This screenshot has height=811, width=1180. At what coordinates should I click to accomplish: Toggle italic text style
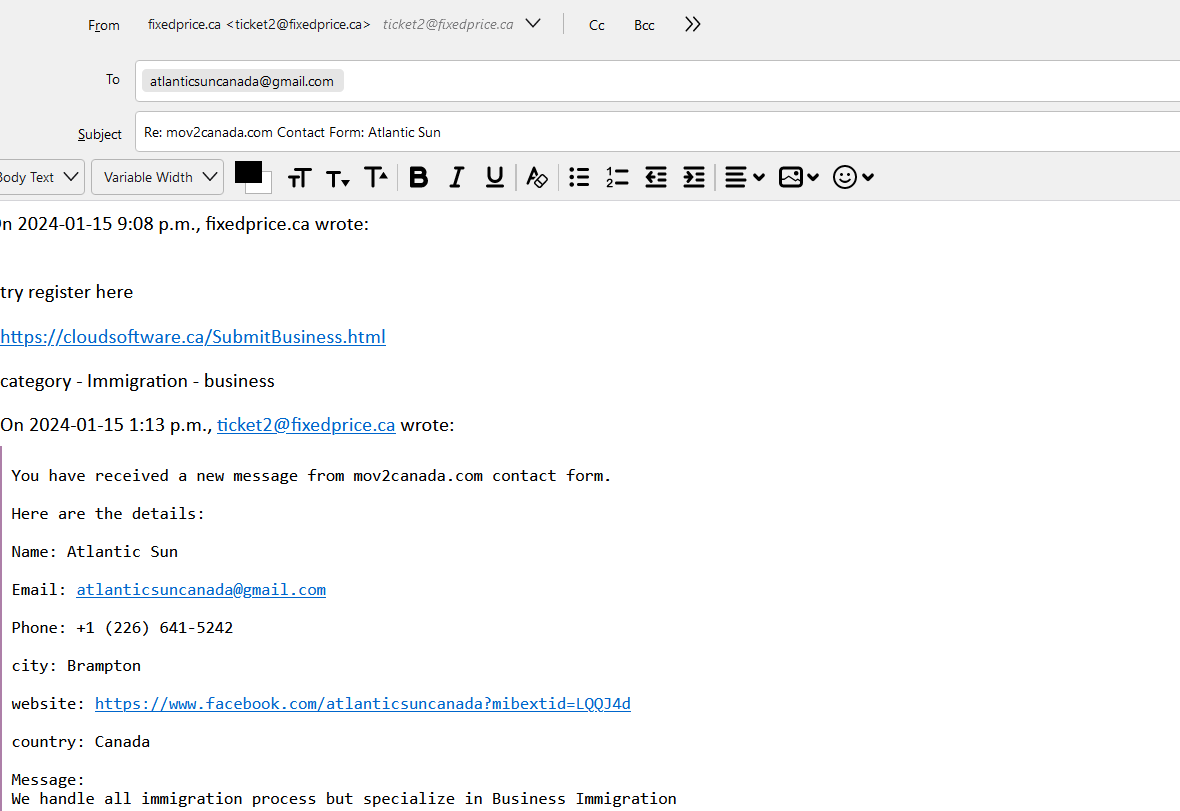click(x=457, y=177)
